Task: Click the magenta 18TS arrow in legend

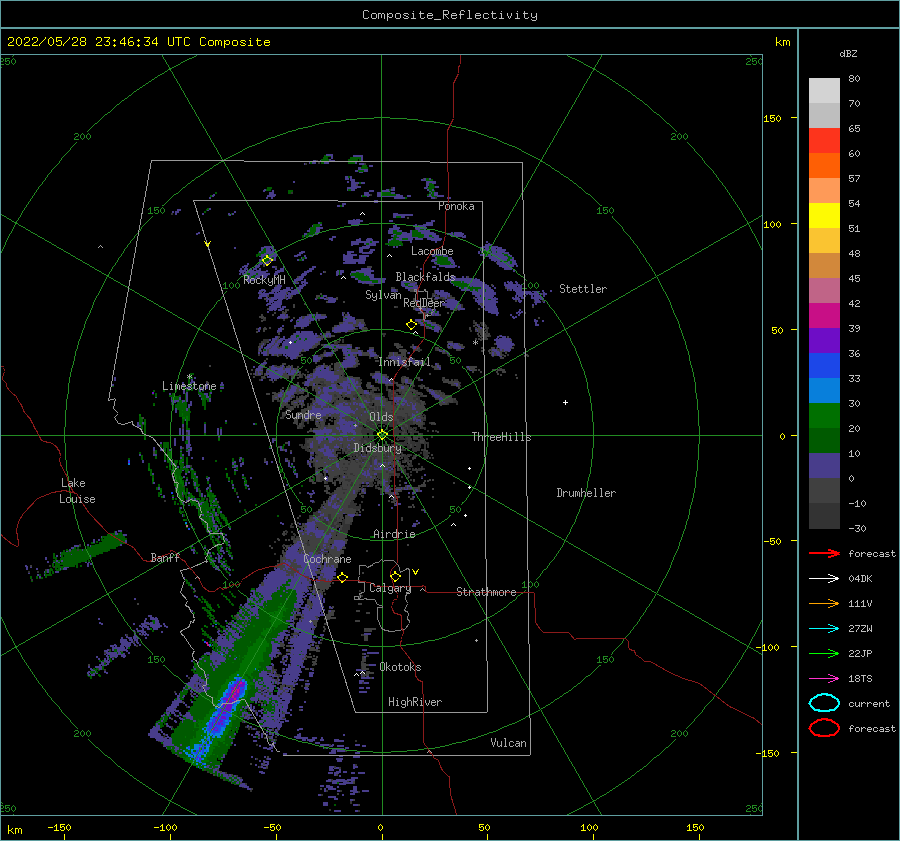Action: point(824,679)
